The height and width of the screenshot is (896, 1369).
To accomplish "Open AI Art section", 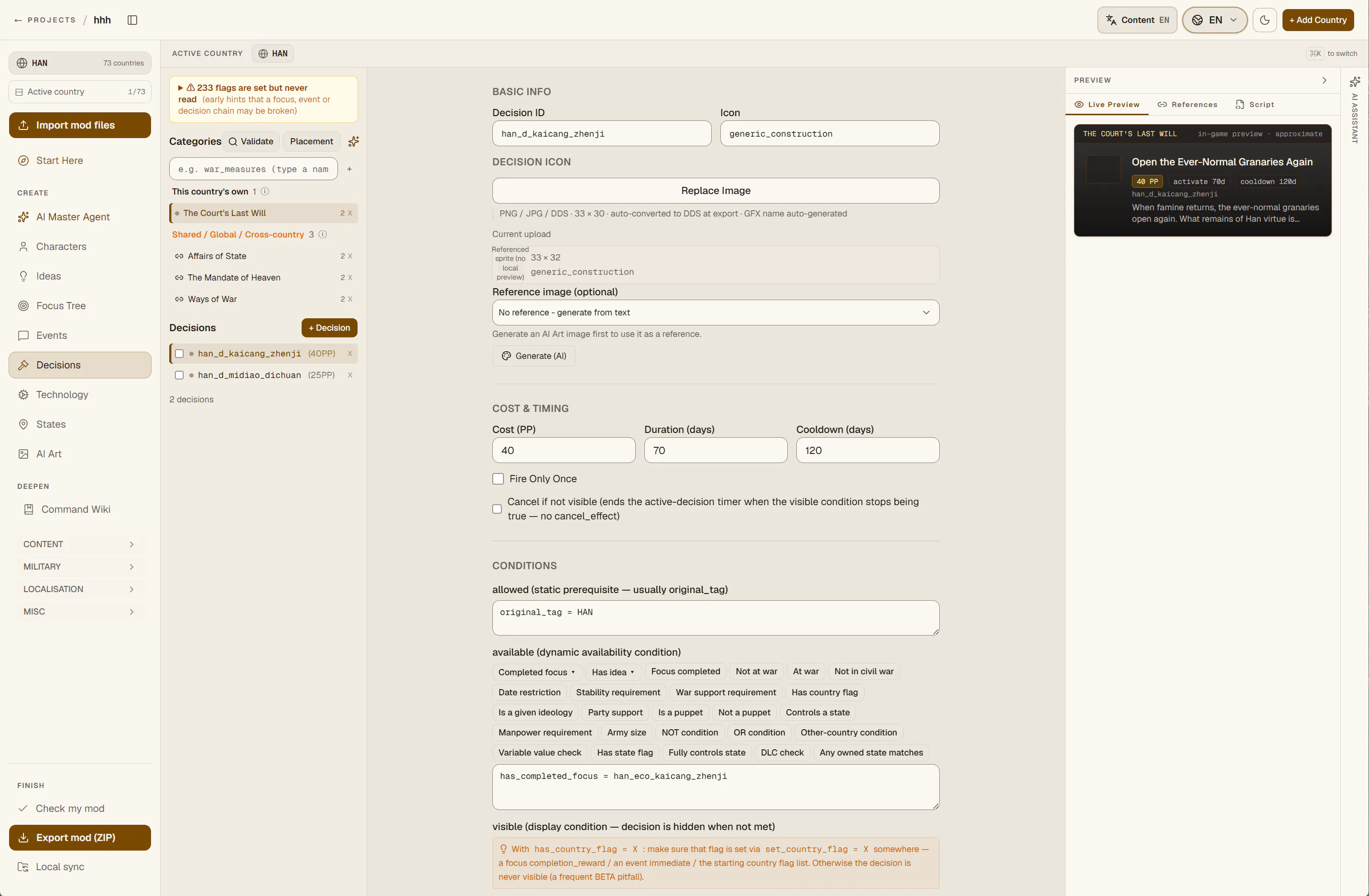I will [80, 454].
